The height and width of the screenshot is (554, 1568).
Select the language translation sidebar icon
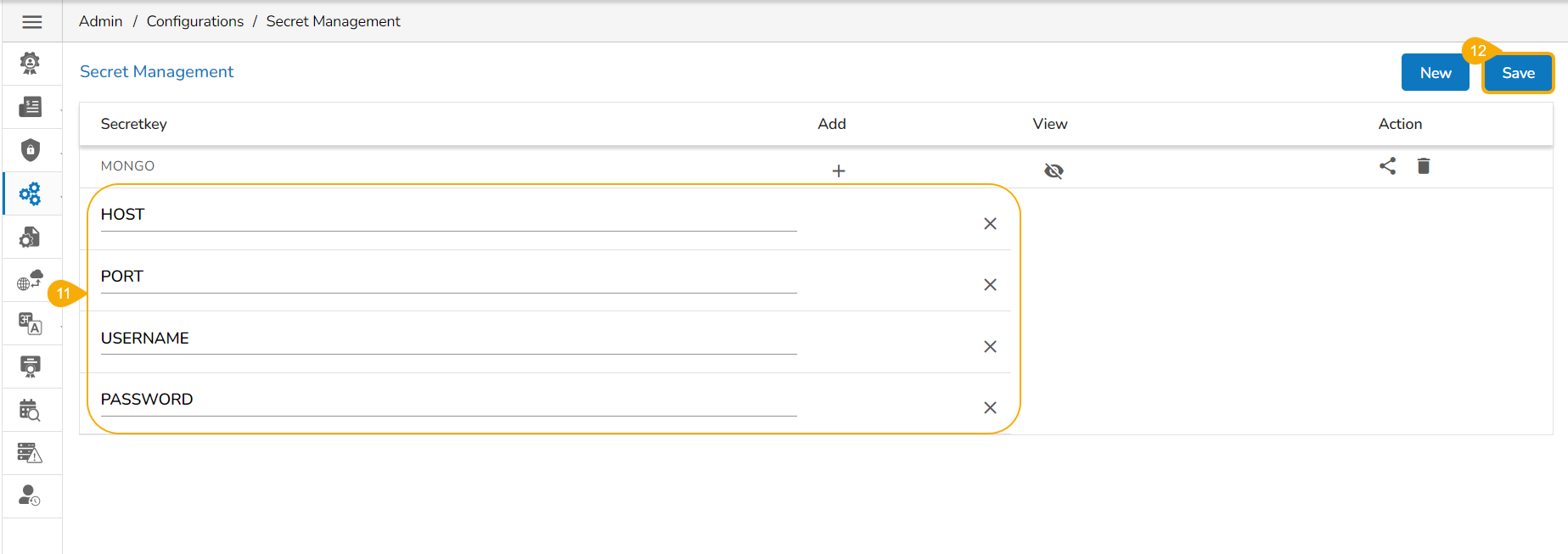point(31,323)
